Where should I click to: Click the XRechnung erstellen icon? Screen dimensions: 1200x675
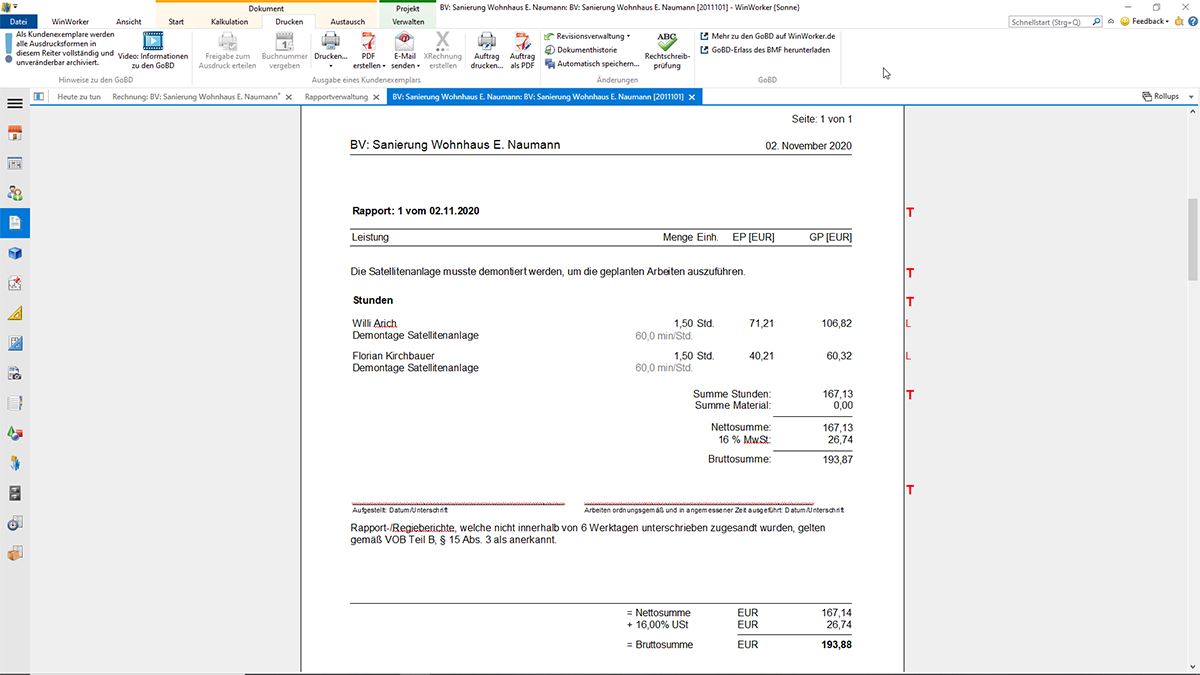click(x=443, y=51)
